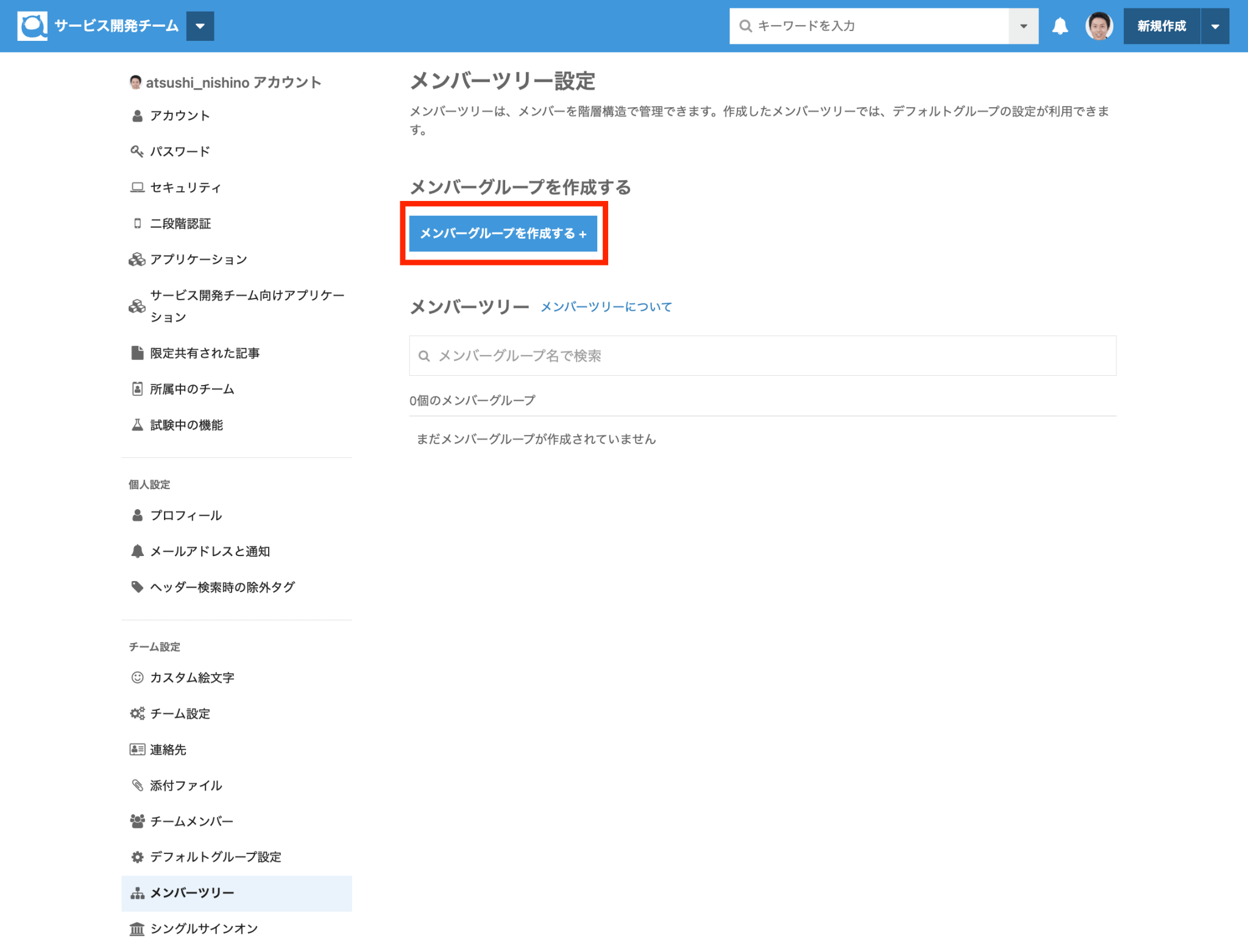
Task: Click the Qiita Team logo icon
Action: click(32, 26)
